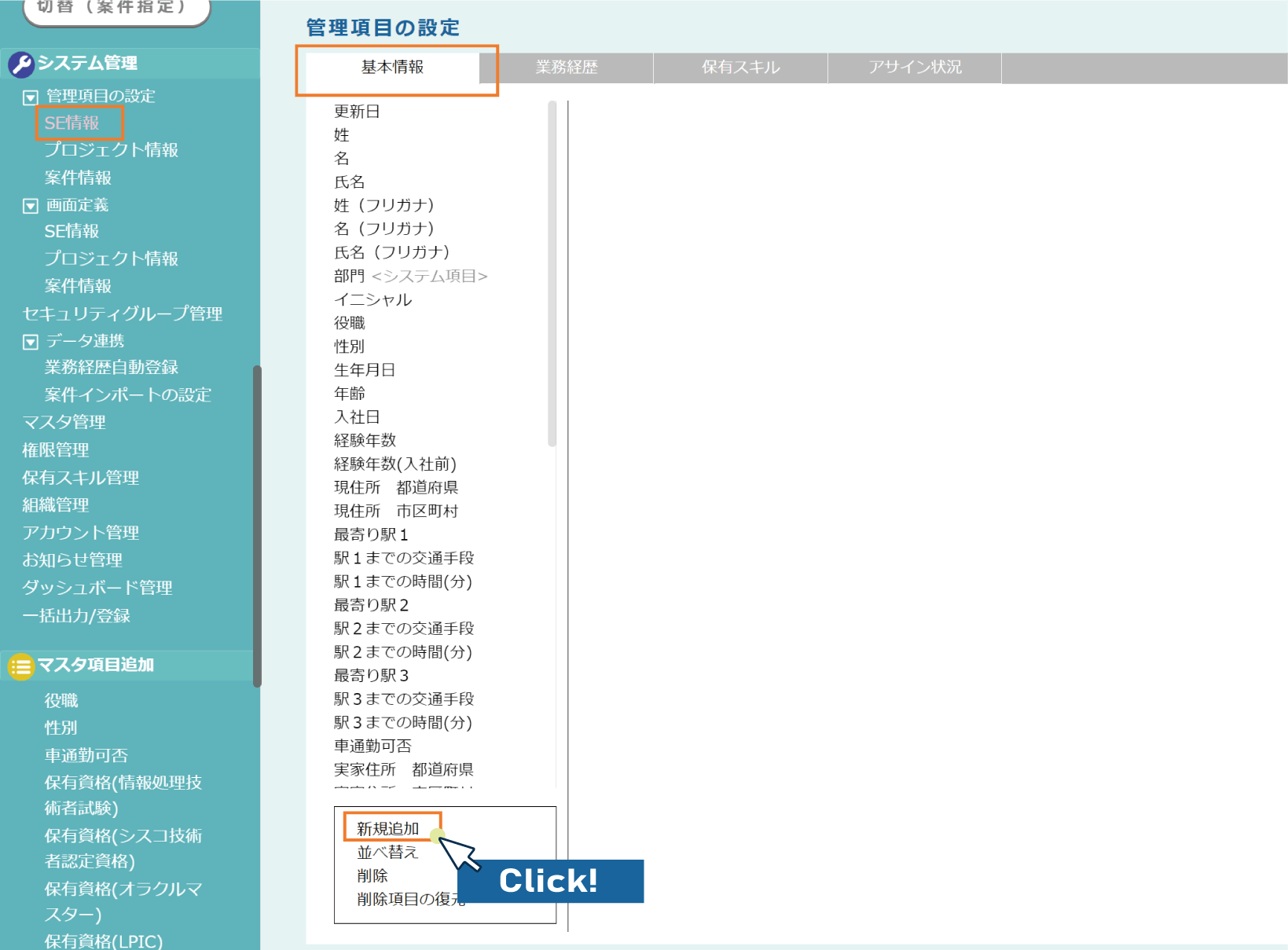Click the wrench icon beside システム管理

click(x=20, y=64)
